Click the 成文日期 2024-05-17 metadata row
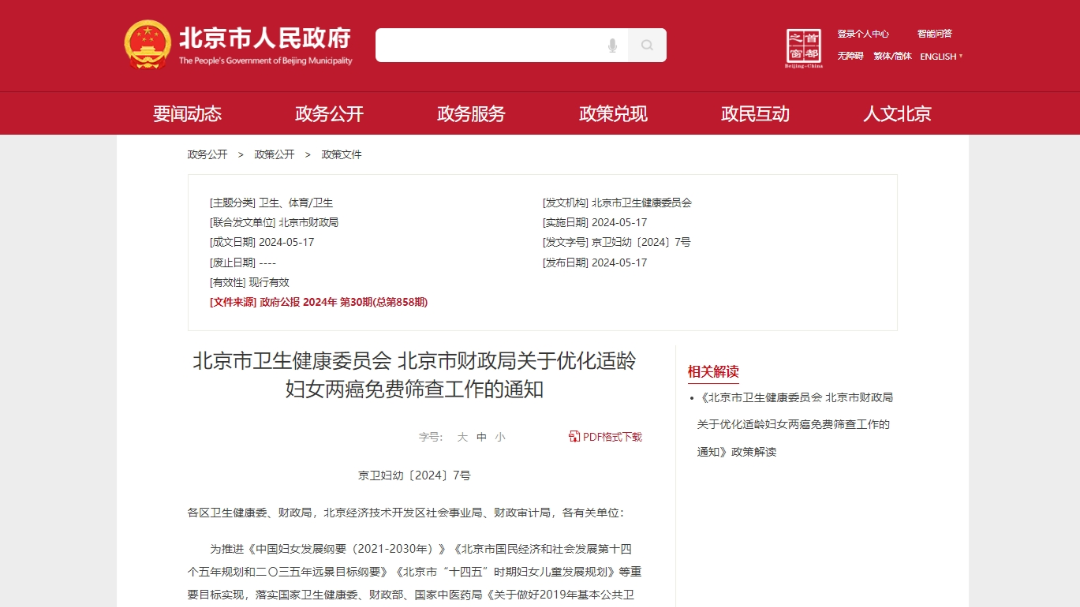 pyautogui.click(x=262, y=243)
